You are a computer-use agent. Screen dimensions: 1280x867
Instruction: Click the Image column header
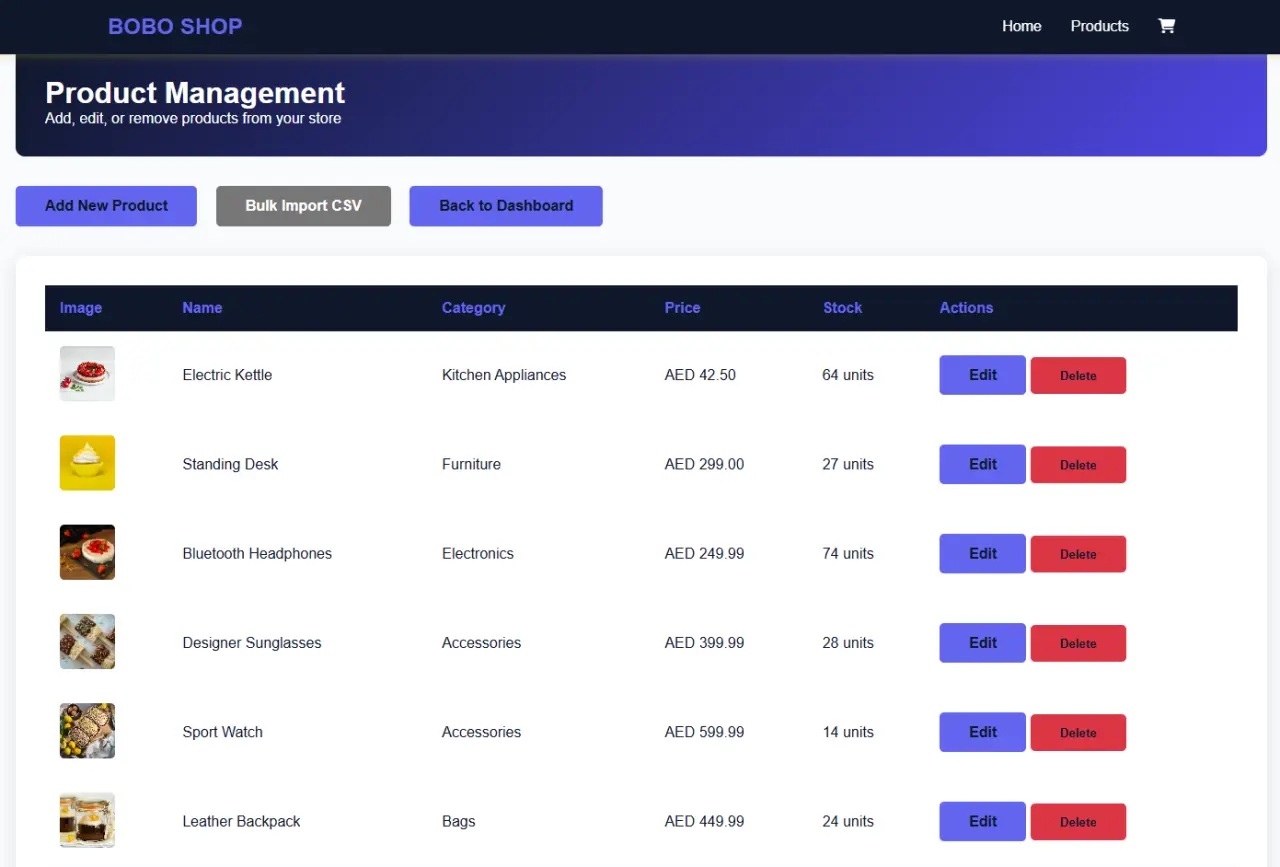coord(81,308)
